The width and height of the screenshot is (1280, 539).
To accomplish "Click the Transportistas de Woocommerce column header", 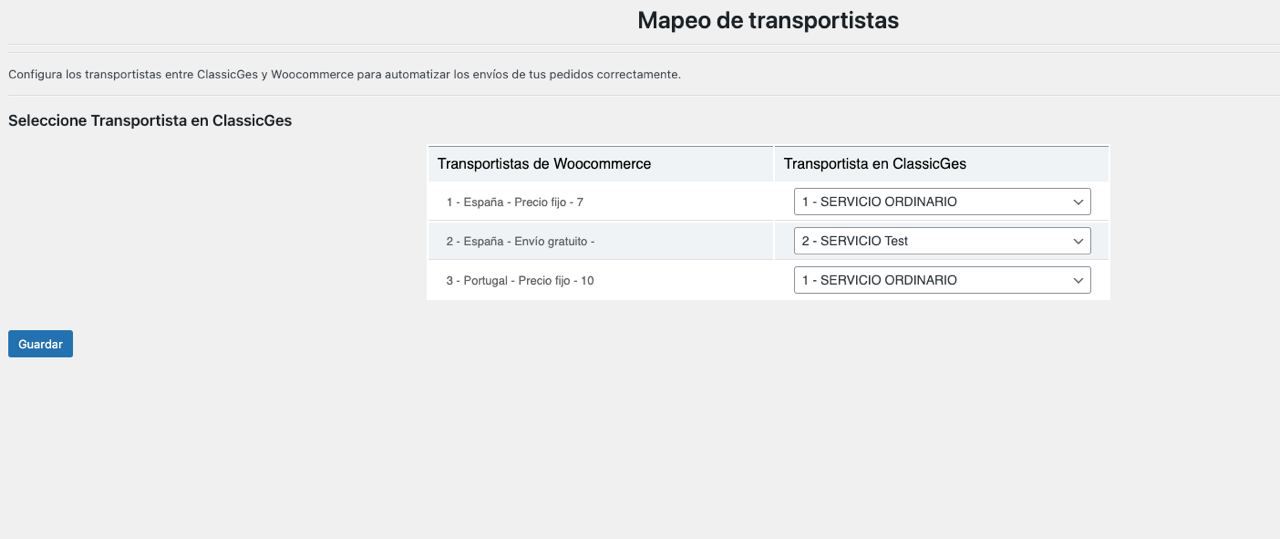I will [x=544, y=164].
